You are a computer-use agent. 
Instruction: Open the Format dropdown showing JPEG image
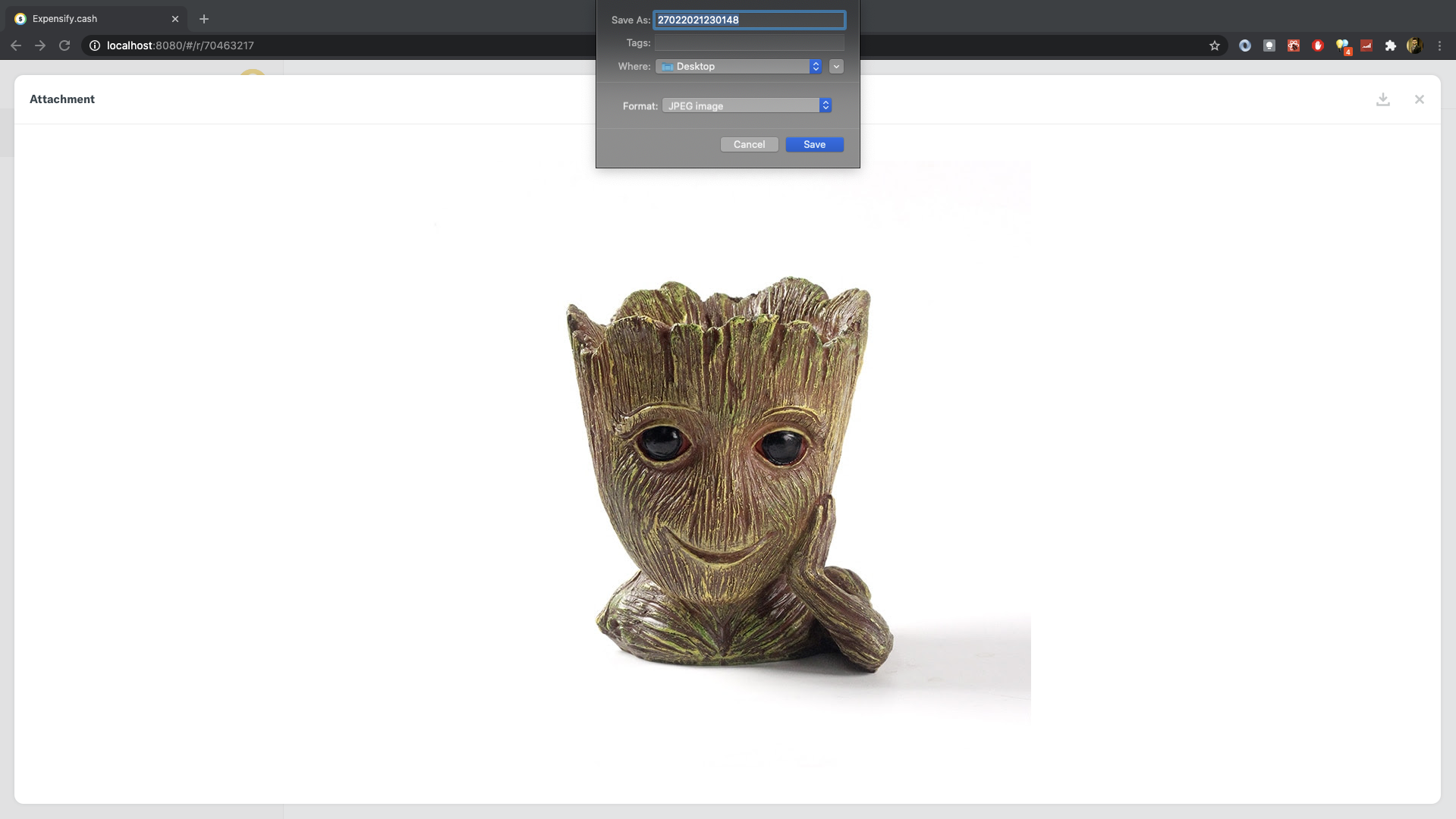(747, 105)
